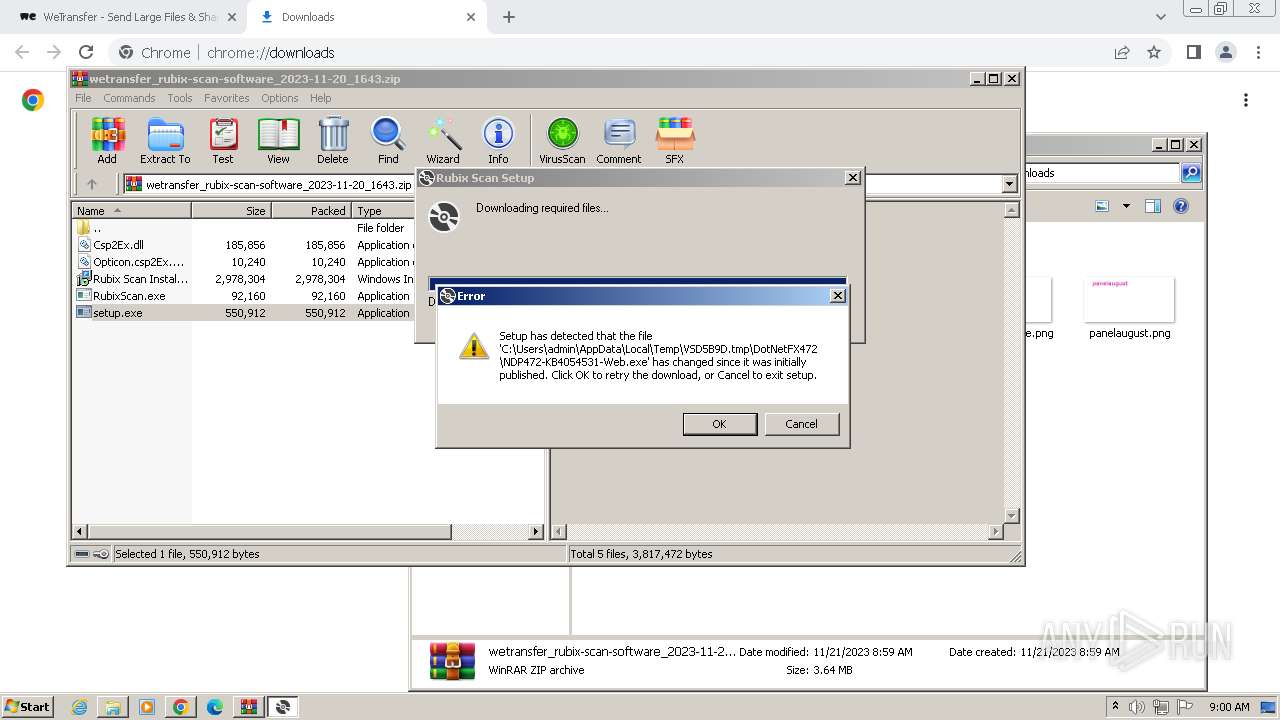Open Chrome tab search chevron

[1161, 17]
